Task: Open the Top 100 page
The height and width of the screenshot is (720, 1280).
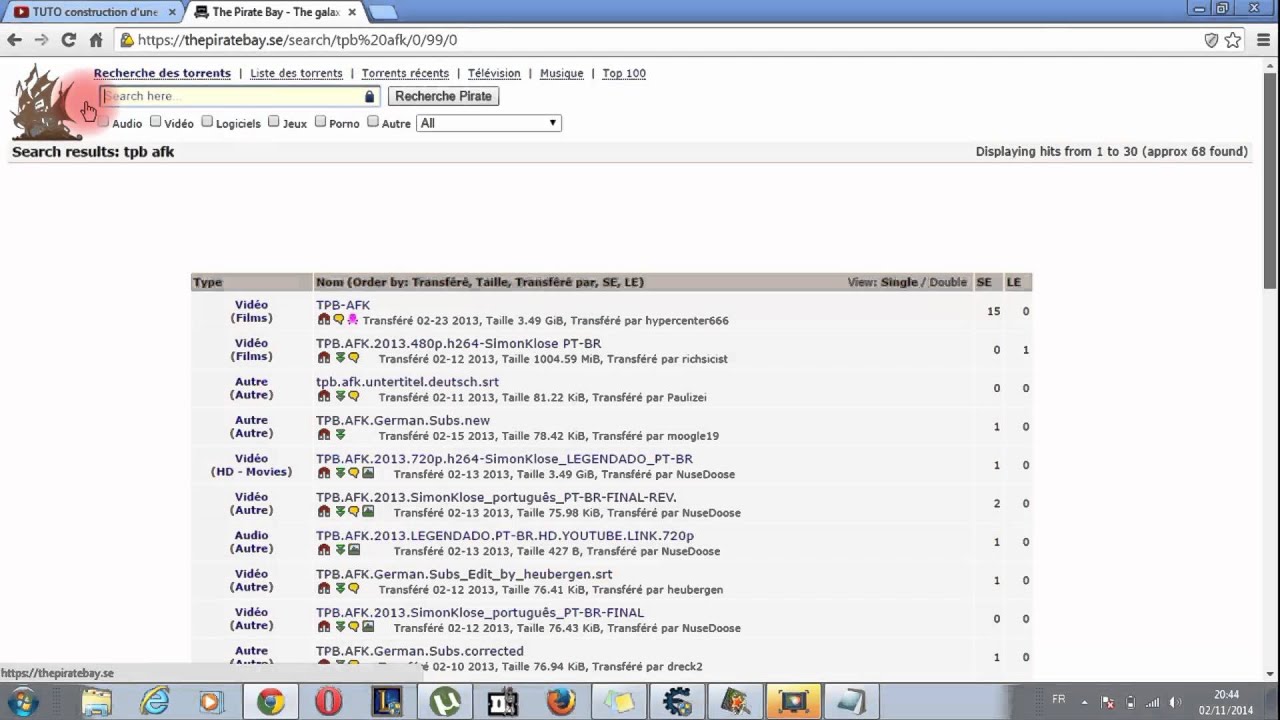Action: [x=624, y=73]
